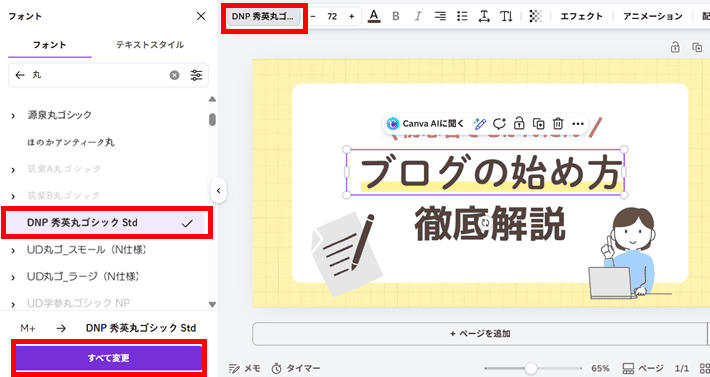Open the エフェクト menu
710x377 pixels.
click(581, 16)
